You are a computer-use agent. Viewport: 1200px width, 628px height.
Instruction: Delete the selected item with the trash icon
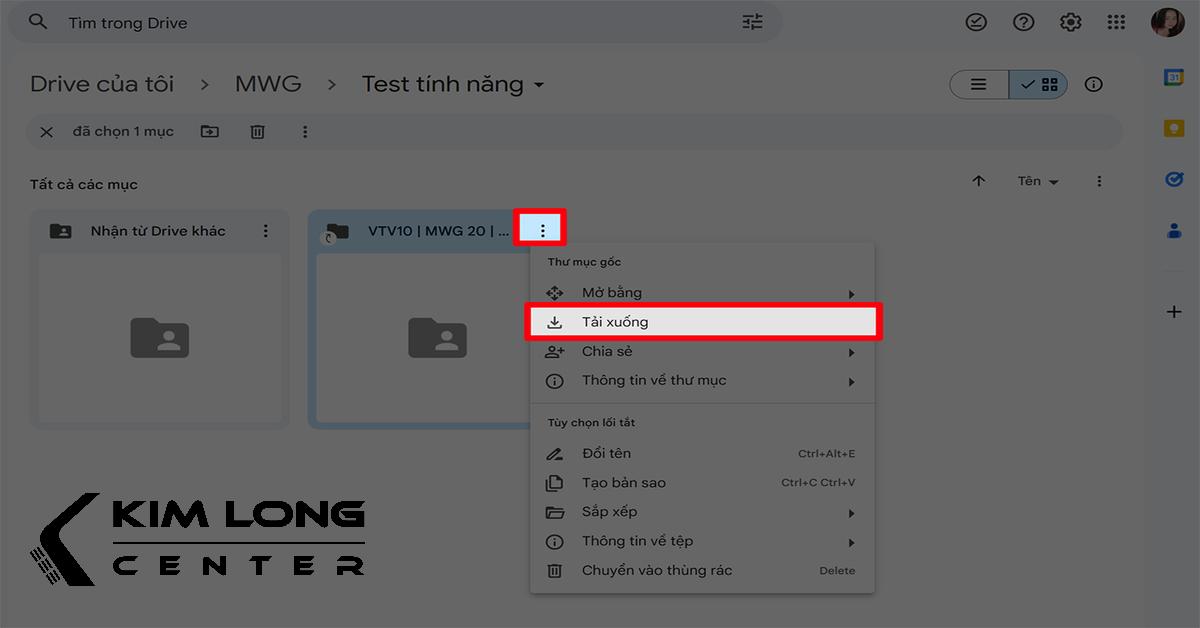click(x=257, y=131)
